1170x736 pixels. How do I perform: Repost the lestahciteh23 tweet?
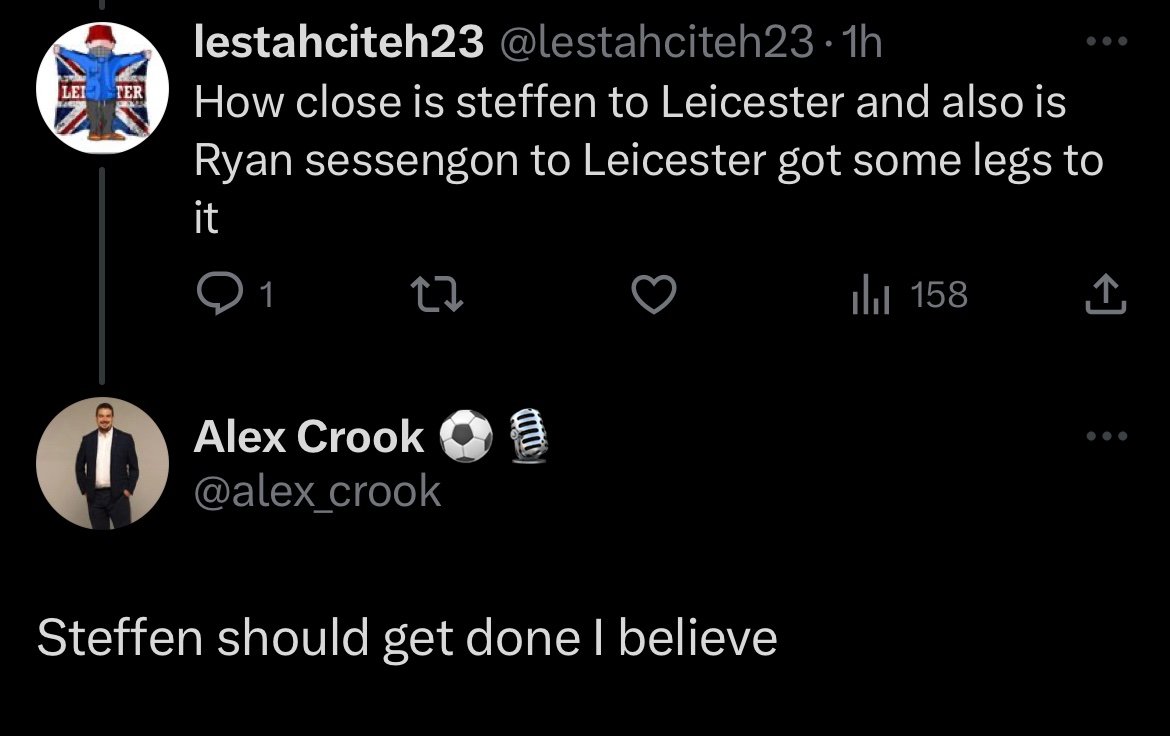point(438,294)
